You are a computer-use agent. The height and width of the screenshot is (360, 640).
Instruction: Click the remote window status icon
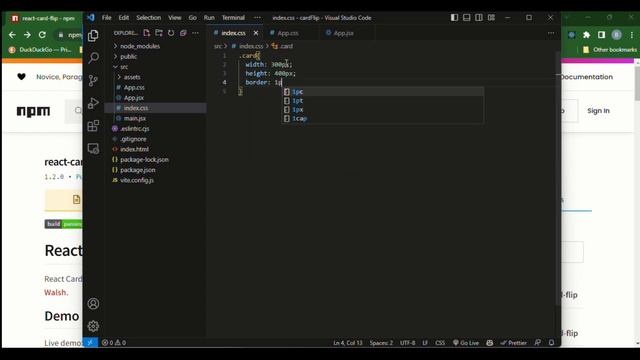(90, 343)
